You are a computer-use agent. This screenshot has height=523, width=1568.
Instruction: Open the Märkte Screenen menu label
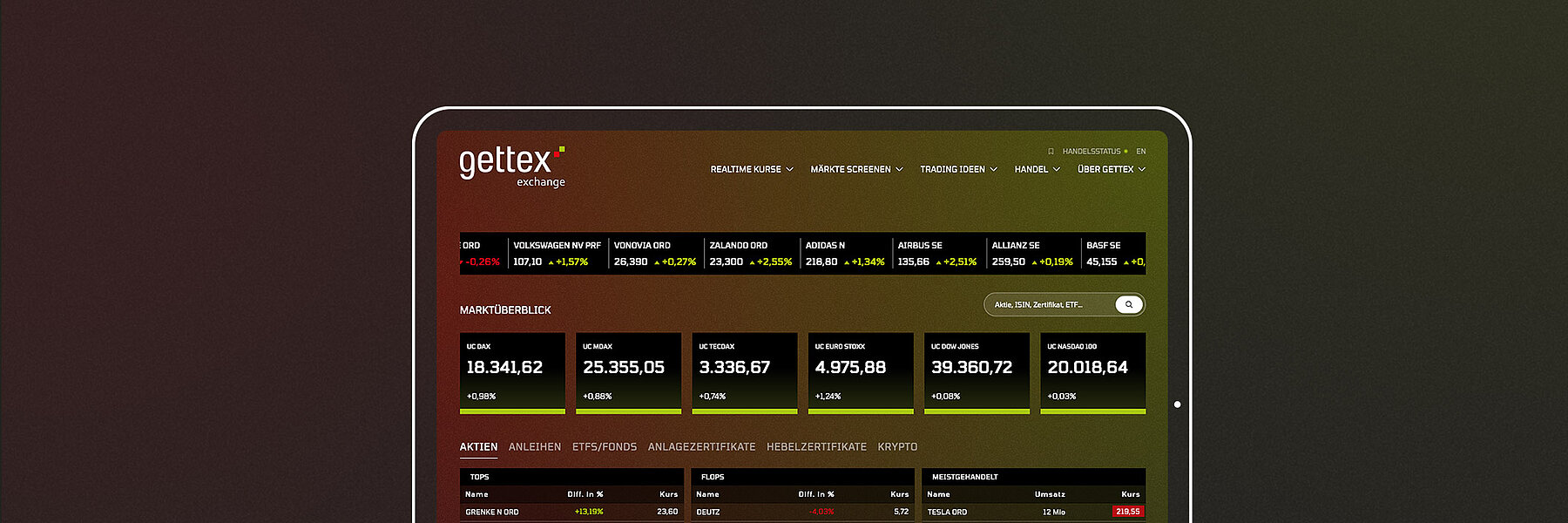pos(850,169)
